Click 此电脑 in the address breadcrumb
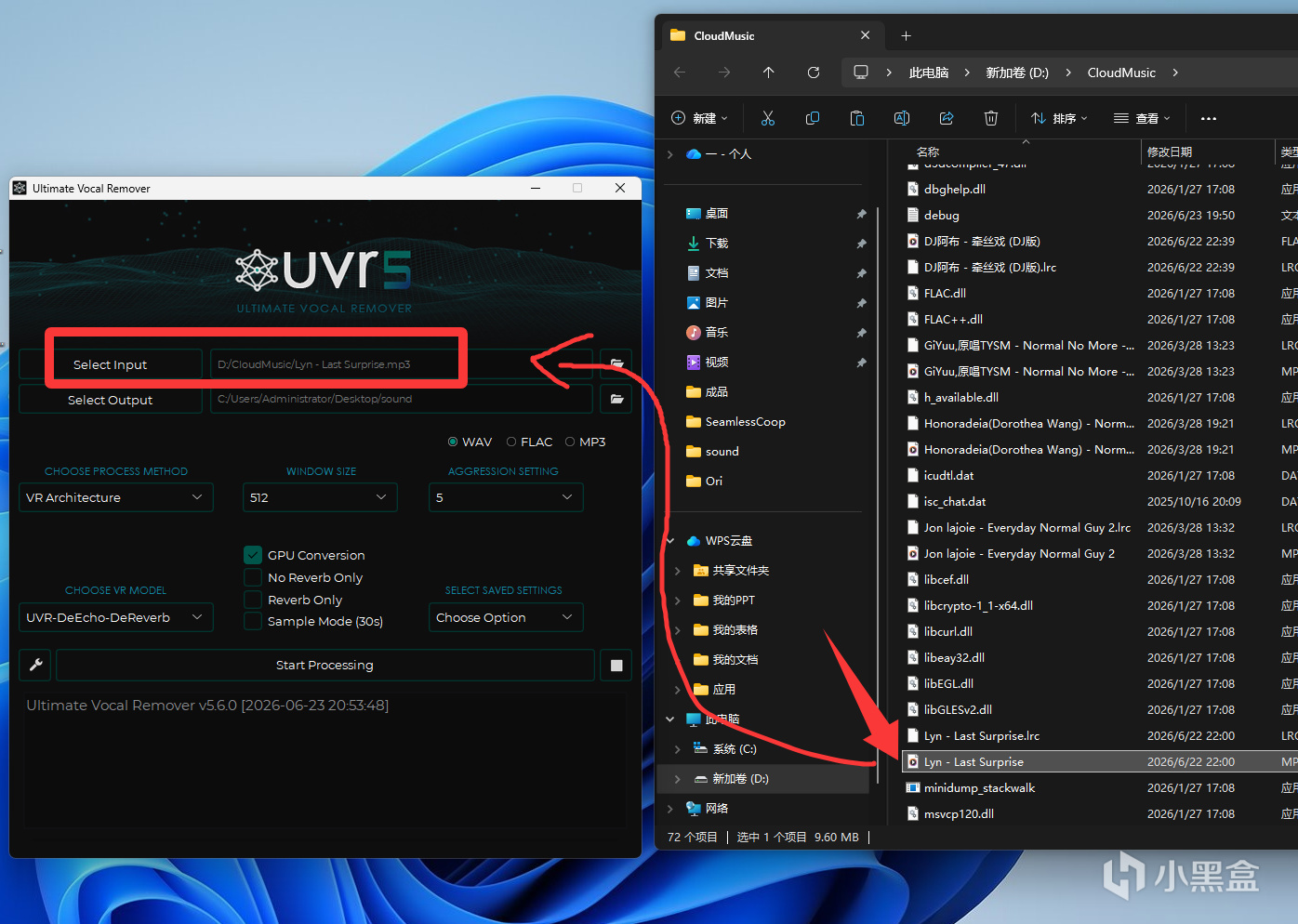The width and height of the screenshot is (1298, 924). (929, 73)
